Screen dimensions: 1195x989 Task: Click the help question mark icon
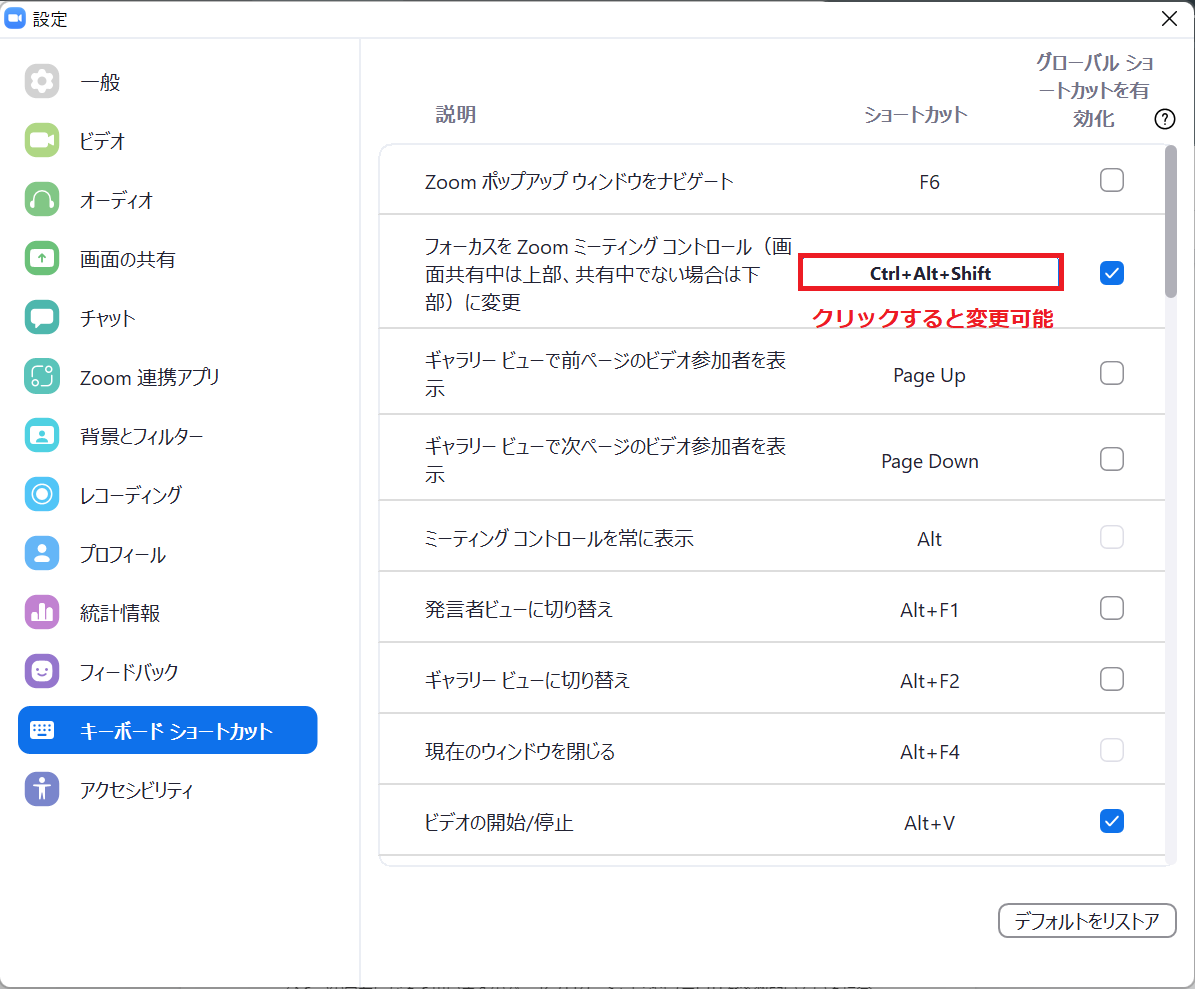pos(1164,119)
